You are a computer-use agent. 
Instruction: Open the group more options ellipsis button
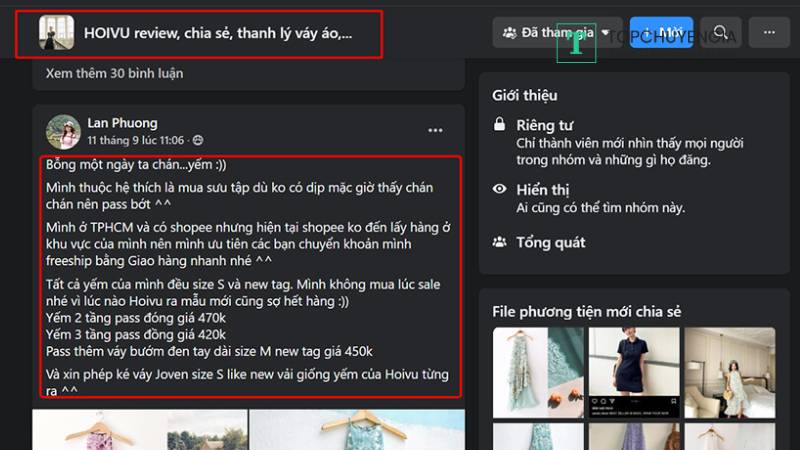coord(769,33)
